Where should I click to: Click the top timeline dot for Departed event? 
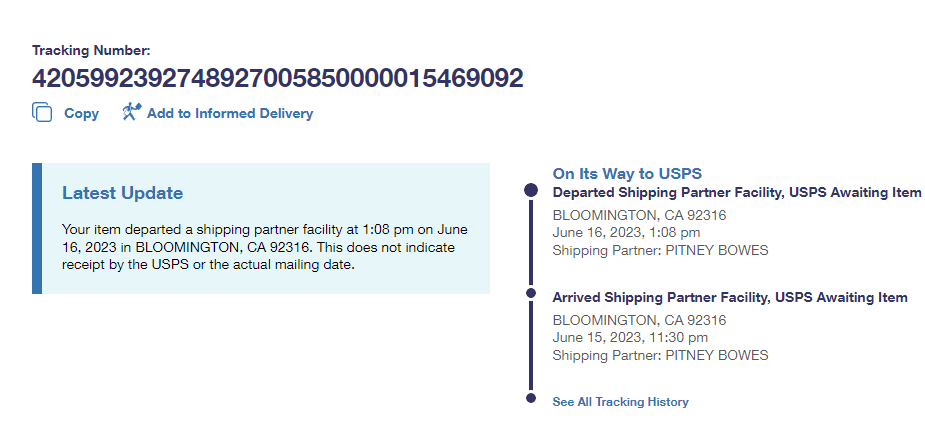(531, 191)
